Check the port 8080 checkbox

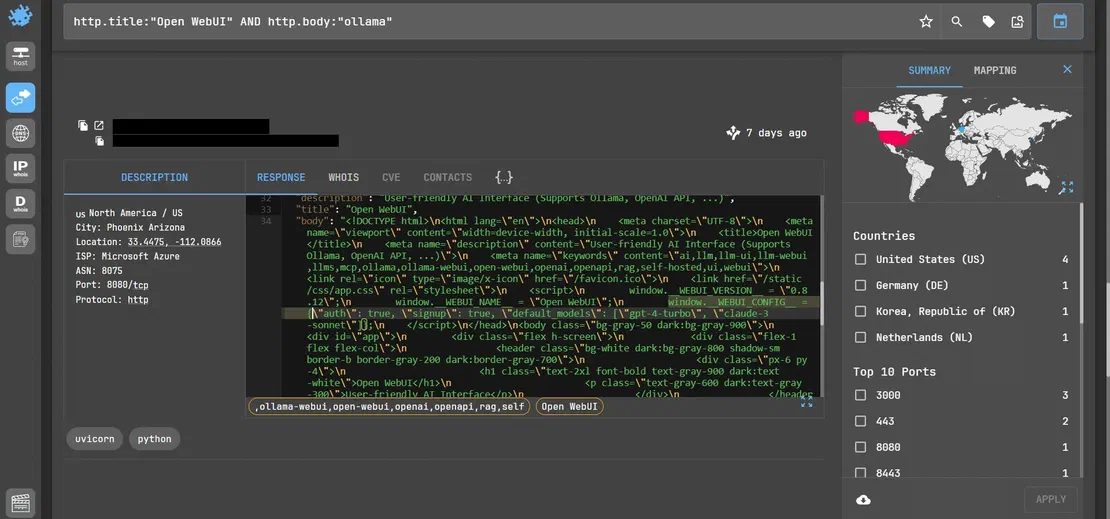click(860, 447)
